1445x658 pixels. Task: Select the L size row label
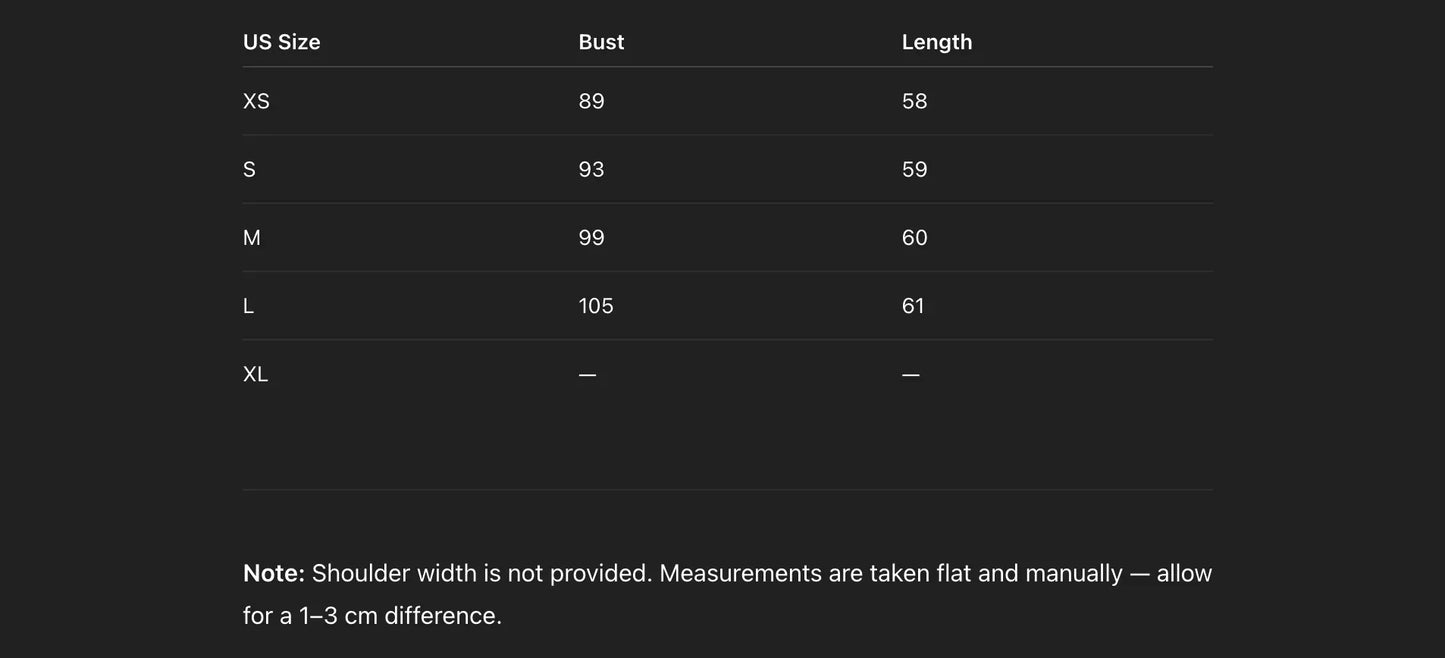[x=248, y=306]
